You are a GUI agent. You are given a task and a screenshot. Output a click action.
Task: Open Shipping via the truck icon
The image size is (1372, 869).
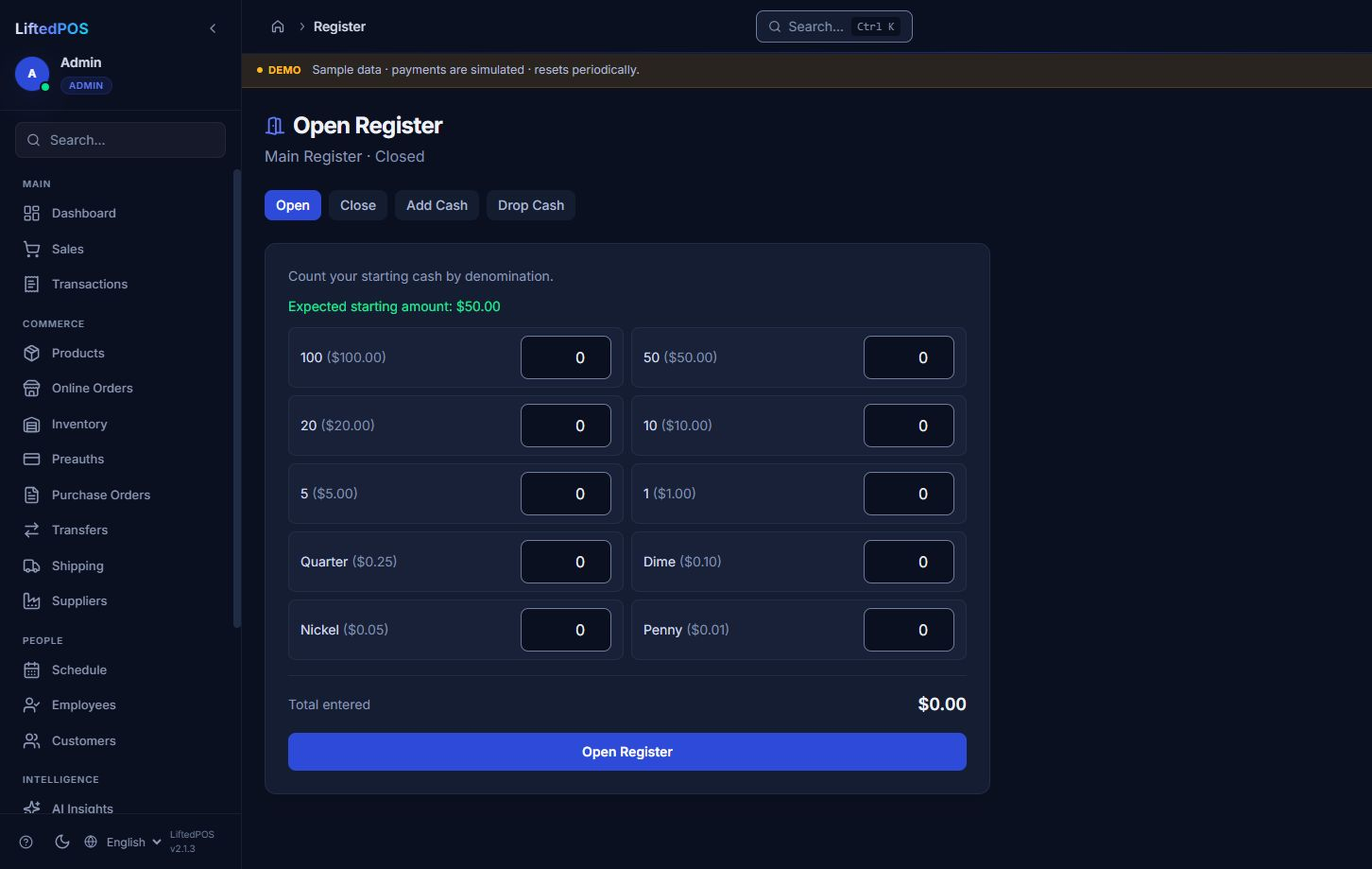coord(31,566)
